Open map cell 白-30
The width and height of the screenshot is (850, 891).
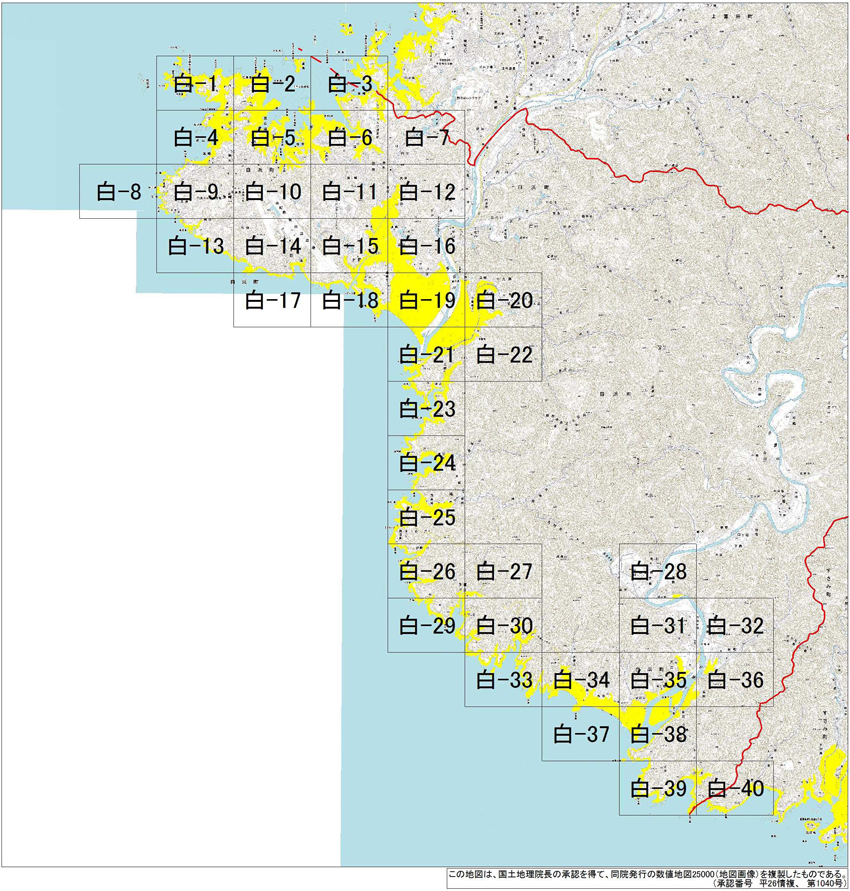pyautogui.click(x=504, y=626)
